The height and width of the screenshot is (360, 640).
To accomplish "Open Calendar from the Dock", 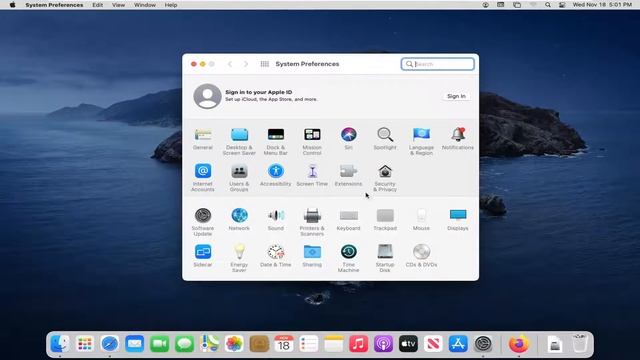I will coord(284,344).
